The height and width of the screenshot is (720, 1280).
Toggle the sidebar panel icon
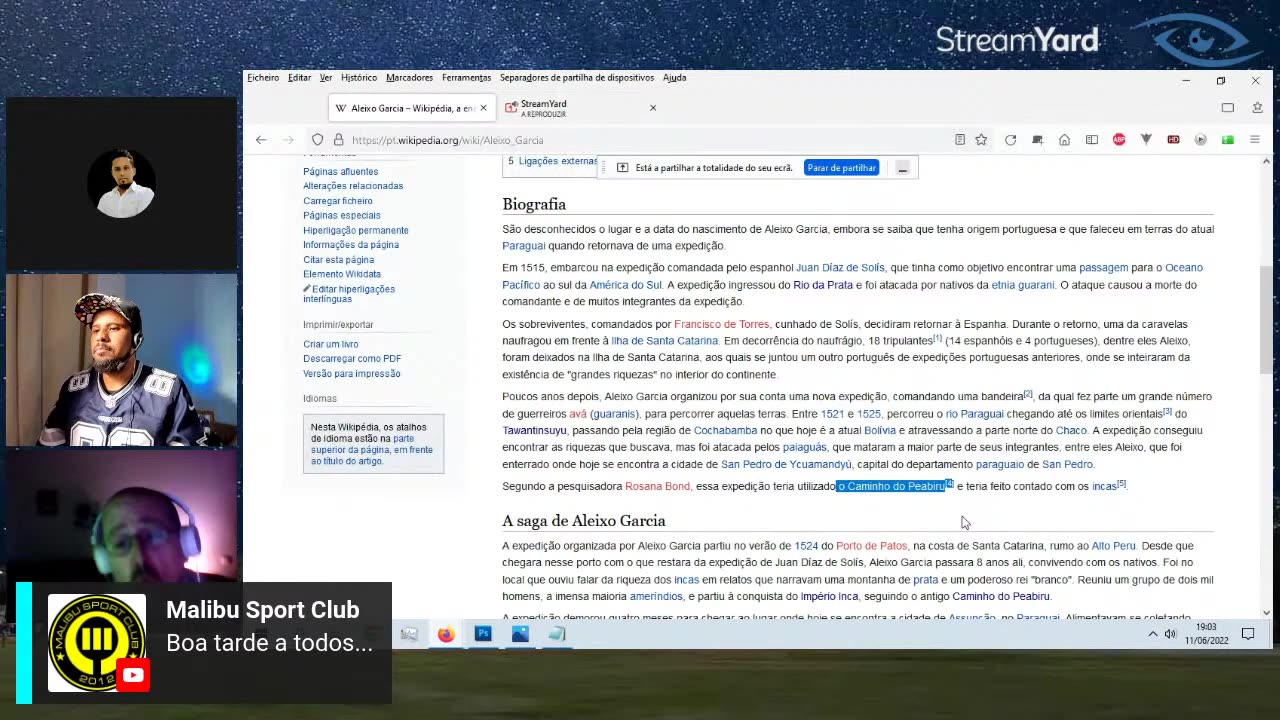(1092, 140)
